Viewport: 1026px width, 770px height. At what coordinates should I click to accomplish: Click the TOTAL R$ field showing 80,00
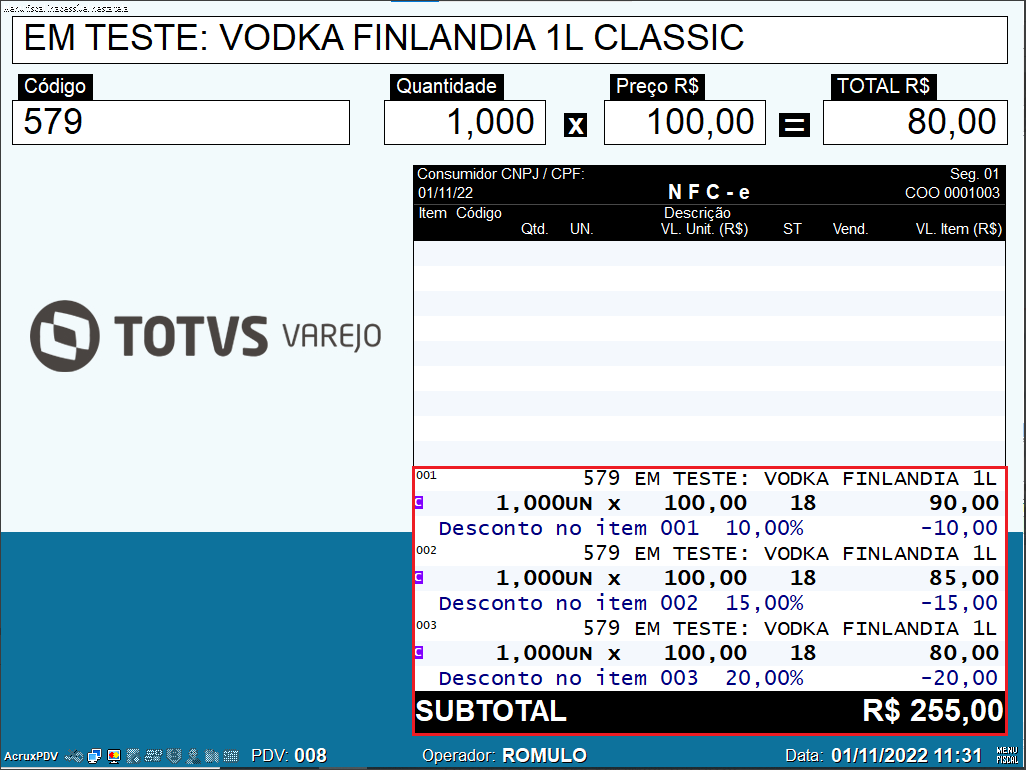(915, 122)
